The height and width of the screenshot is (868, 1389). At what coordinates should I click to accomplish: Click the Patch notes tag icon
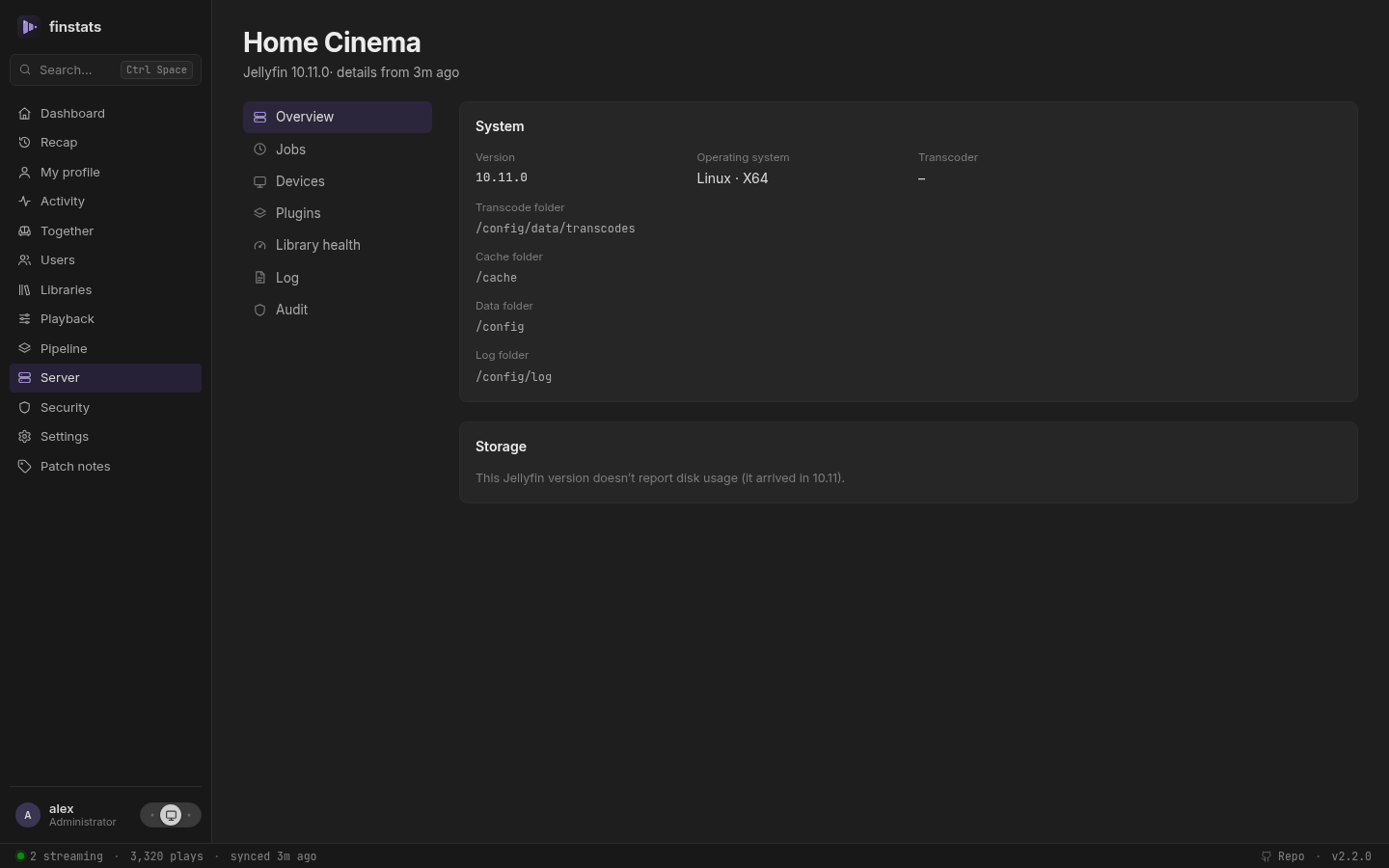pos(24,467)
